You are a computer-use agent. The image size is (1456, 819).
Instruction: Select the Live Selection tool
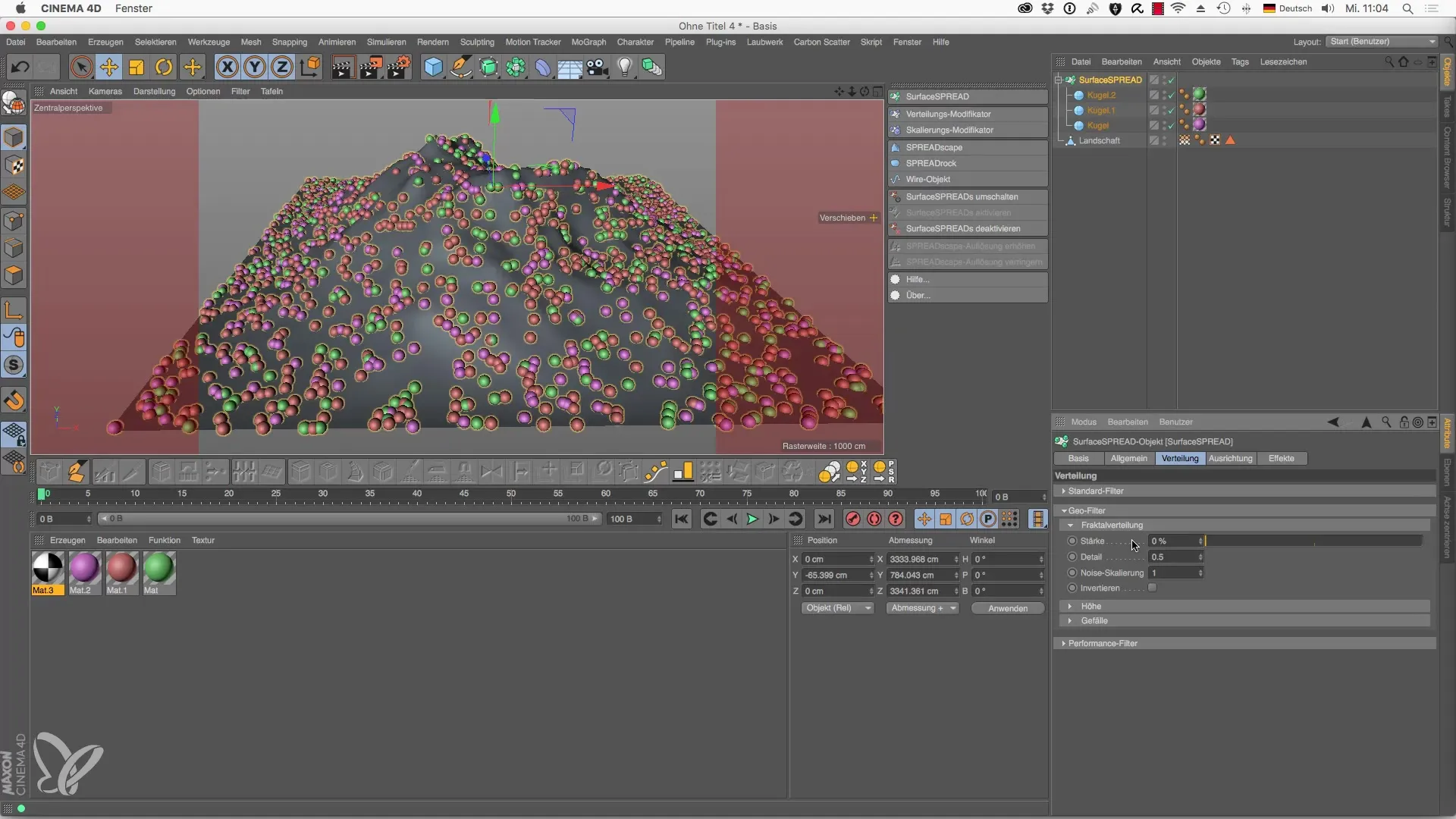tap(81, 67)
